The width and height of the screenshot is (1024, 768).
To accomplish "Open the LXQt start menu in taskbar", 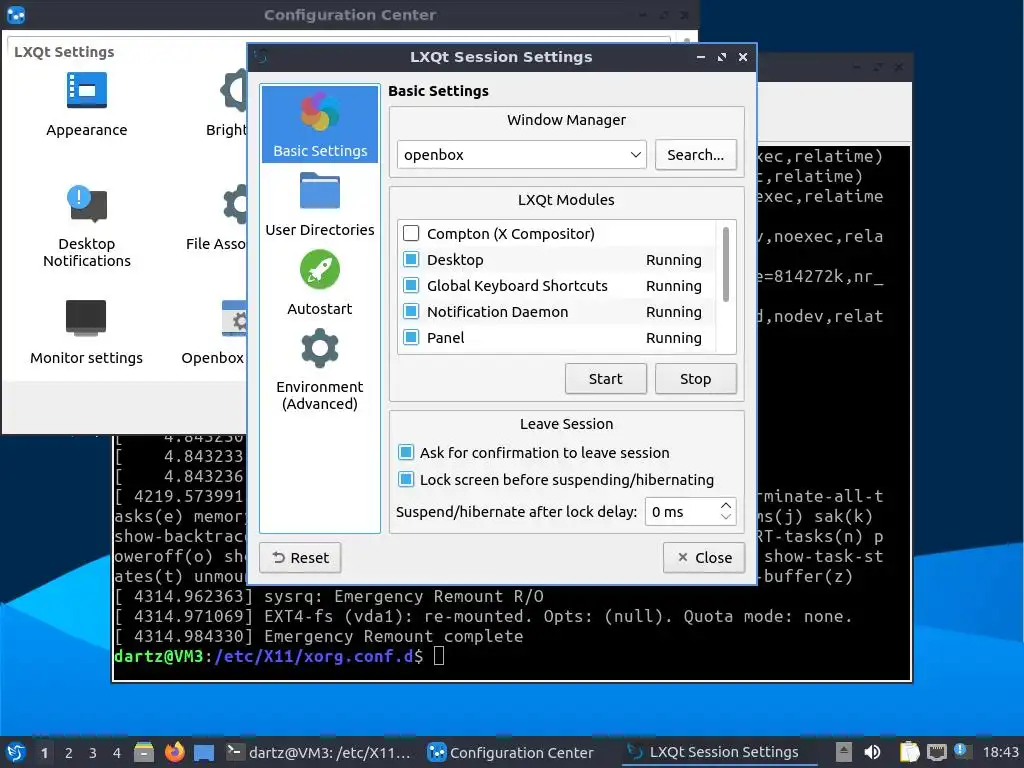I will click(16, 752).
